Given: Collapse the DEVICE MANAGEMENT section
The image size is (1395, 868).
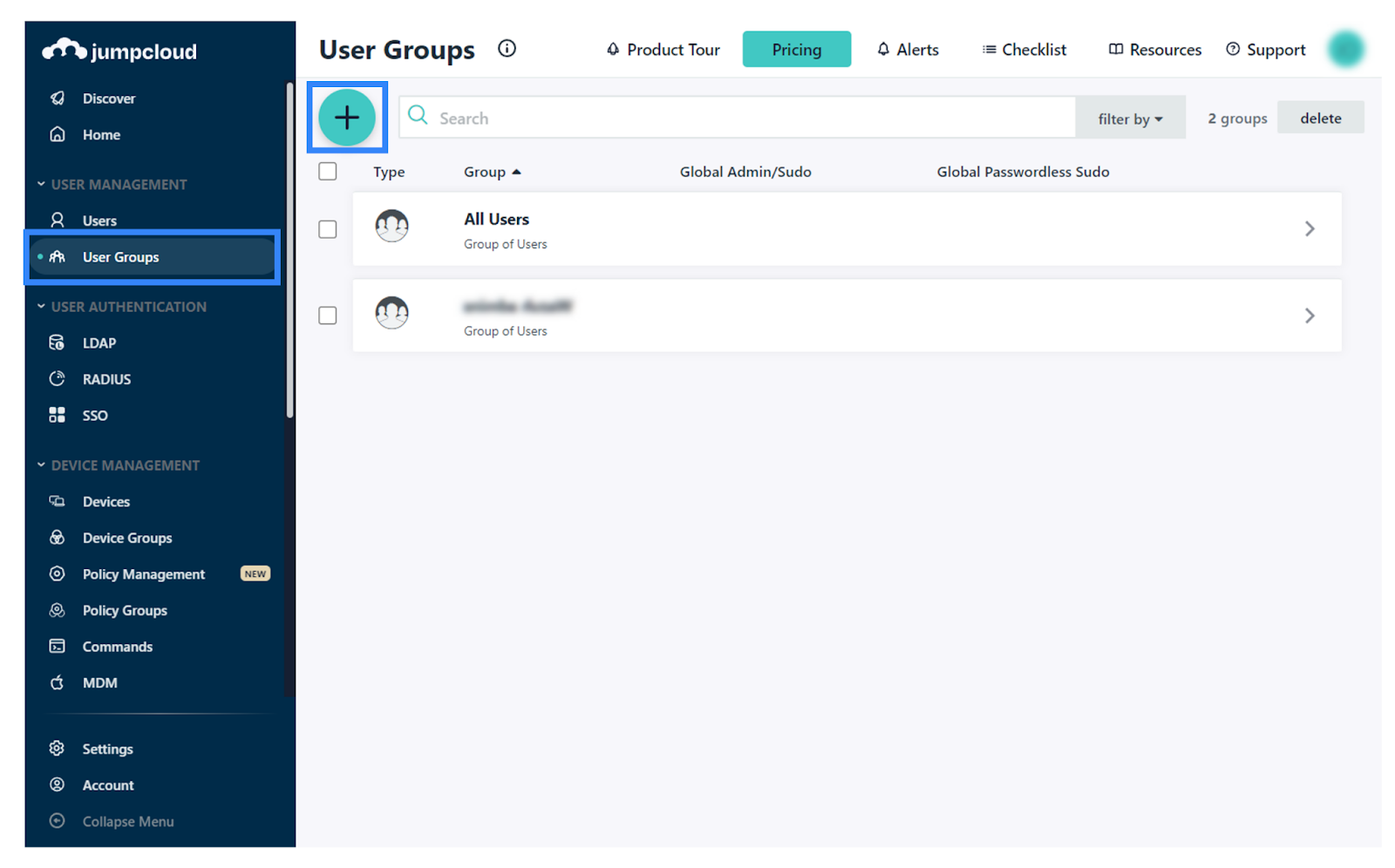Looking at the screenshot, I should (118, 465).
